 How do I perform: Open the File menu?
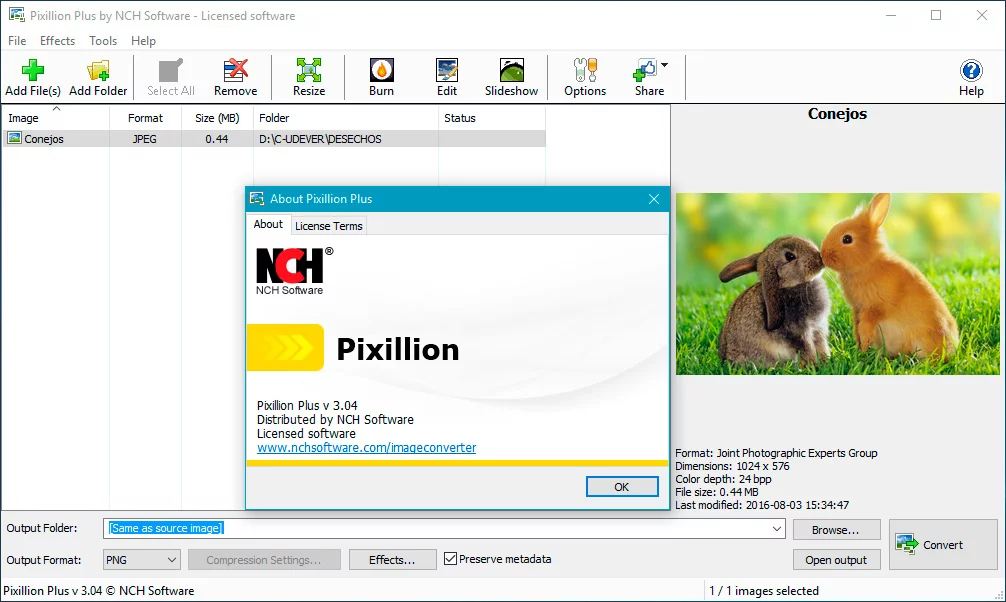[x=17, y=40]
